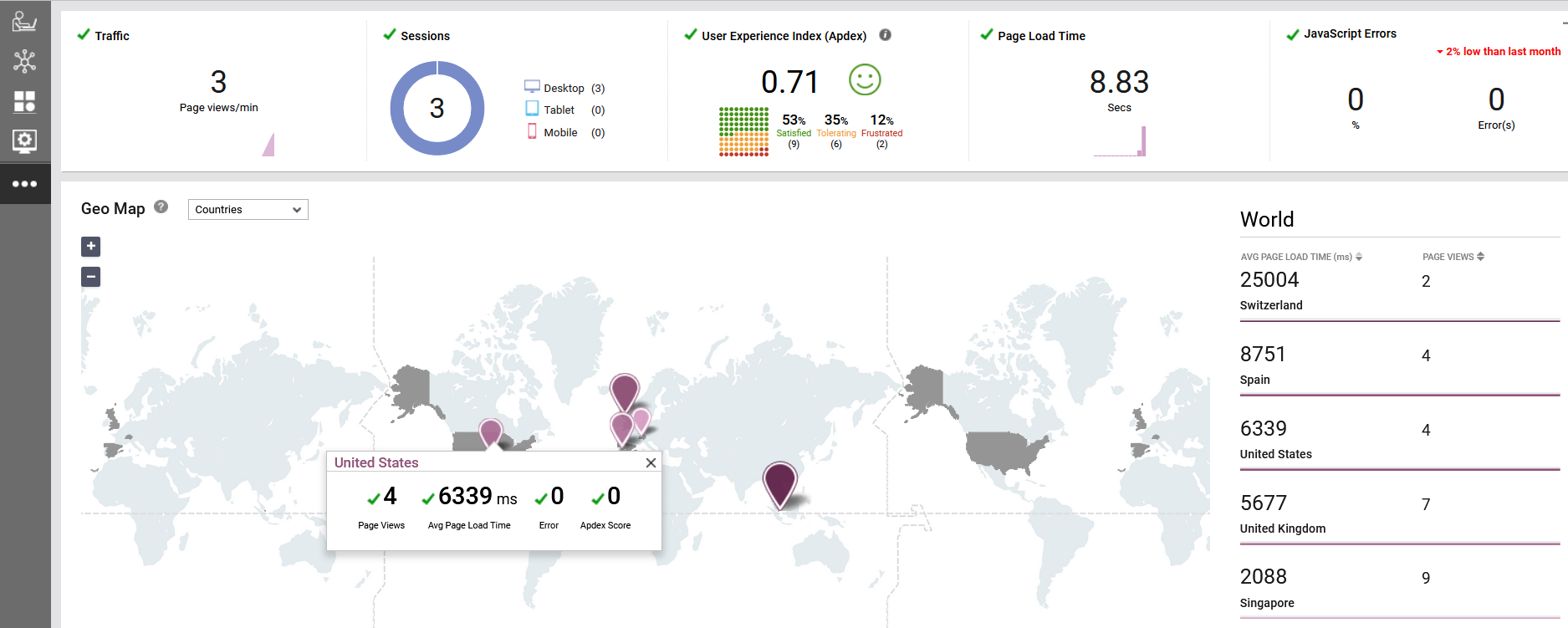Click the Desktop device icon

532,86
